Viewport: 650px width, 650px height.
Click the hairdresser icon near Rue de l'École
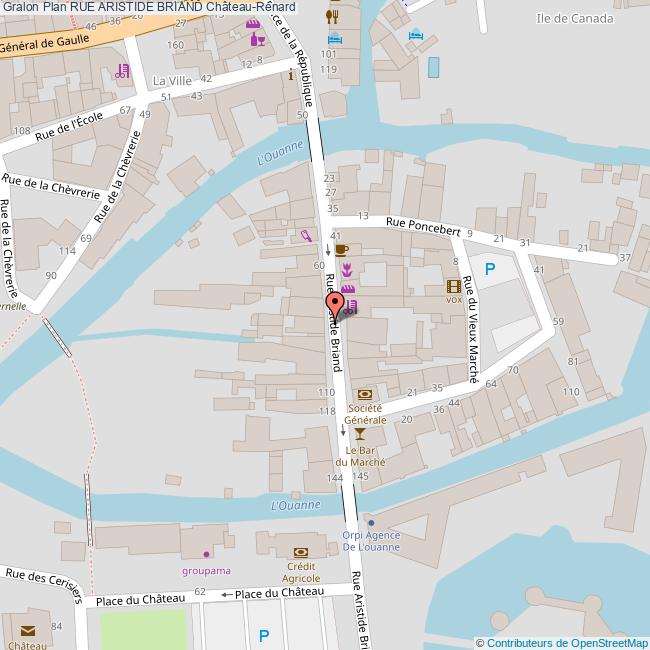[x=122, y=71]
